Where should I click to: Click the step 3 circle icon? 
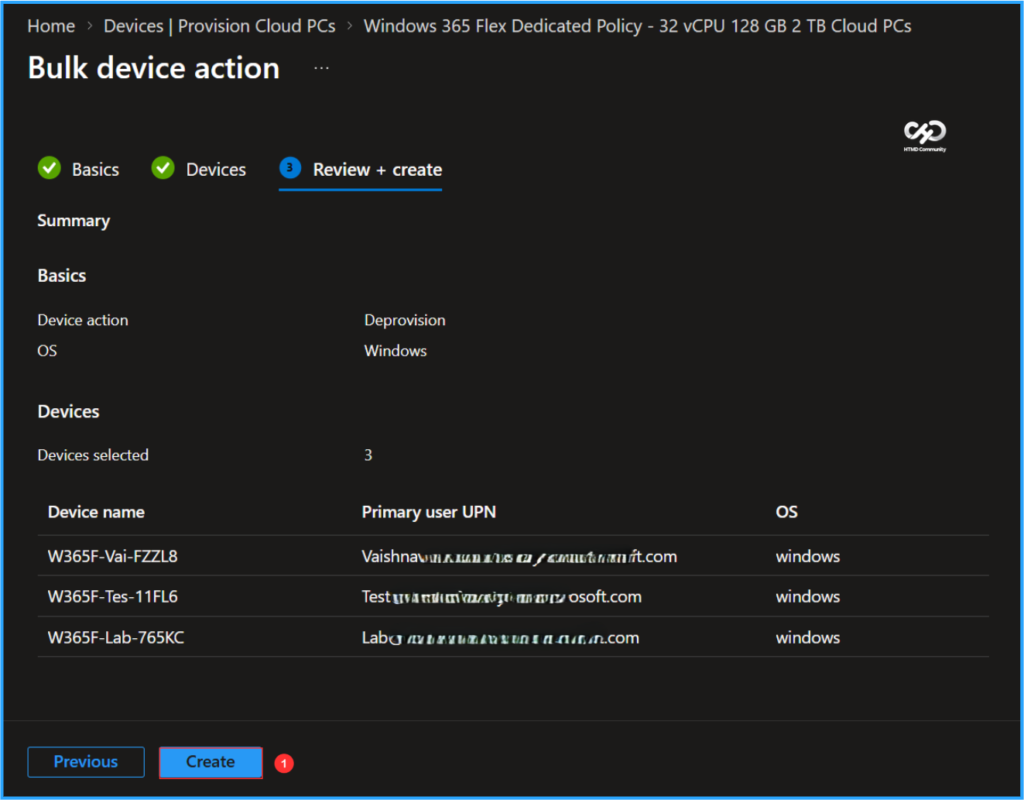click(290, 168)
